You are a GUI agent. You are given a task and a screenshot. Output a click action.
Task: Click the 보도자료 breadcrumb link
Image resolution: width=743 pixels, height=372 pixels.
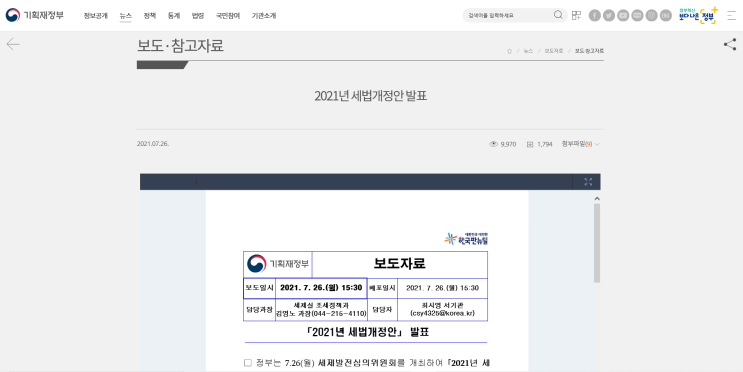(553, 51)
